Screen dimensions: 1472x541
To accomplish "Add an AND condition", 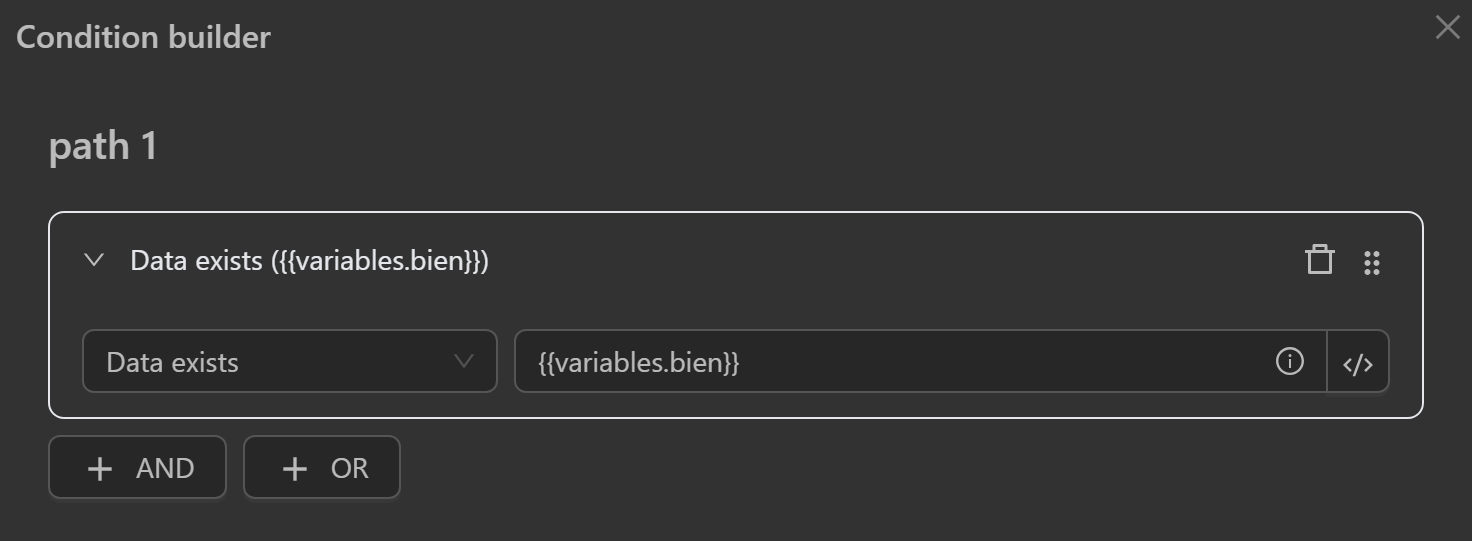I will click(137, 467).
